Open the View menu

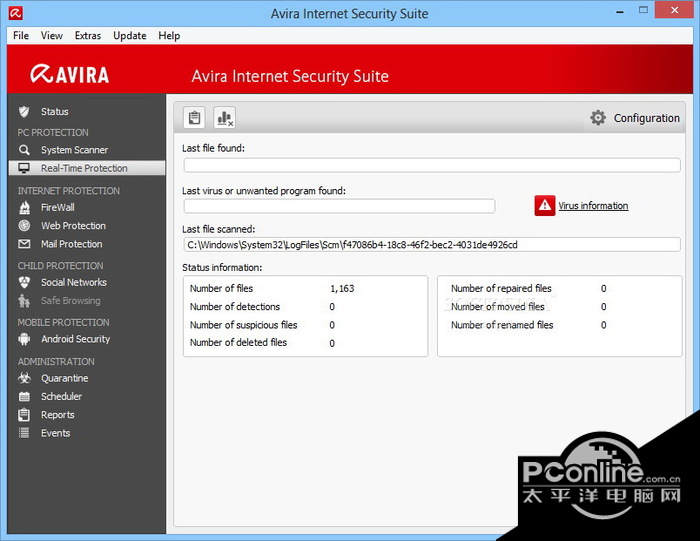[x=52, y=36]
